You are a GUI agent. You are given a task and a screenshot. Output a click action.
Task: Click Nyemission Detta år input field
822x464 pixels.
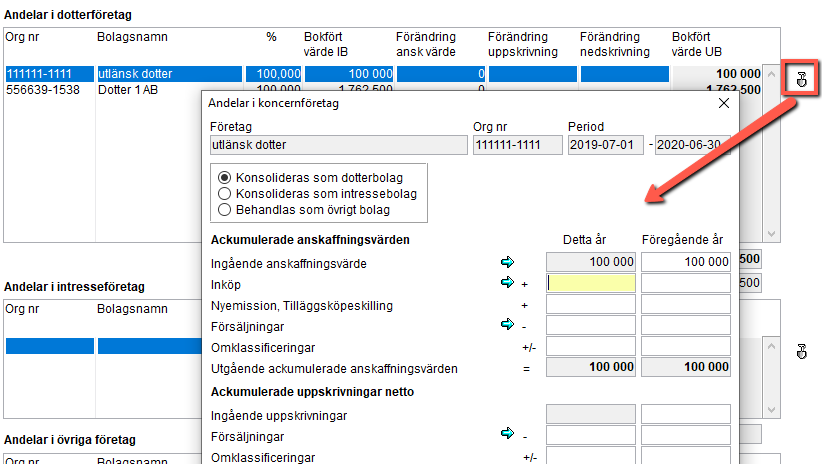[x=591, y=304]
